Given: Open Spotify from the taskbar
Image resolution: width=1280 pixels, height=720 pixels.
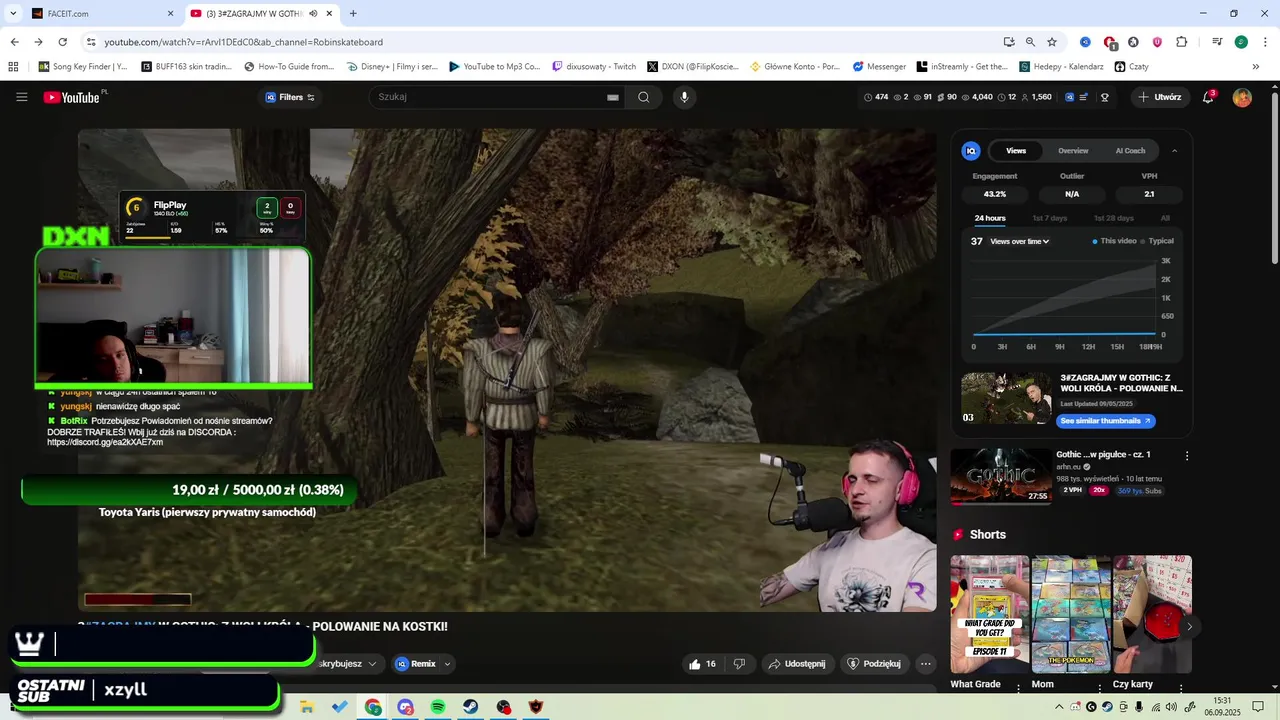Looking at the screenshot, I should tap(438, 707).
